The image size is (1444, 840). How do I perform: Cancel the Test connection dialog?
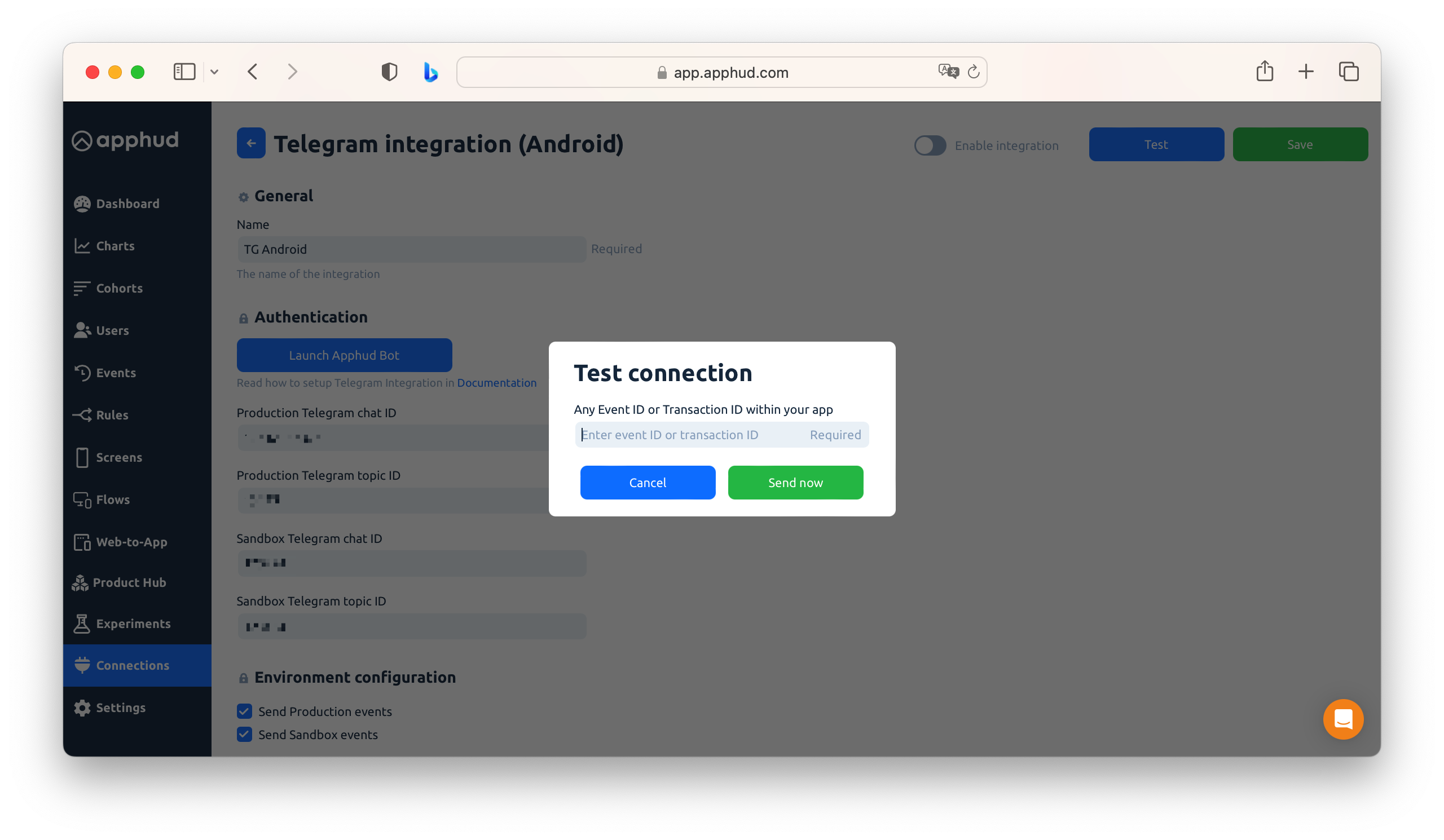point(648,483)
